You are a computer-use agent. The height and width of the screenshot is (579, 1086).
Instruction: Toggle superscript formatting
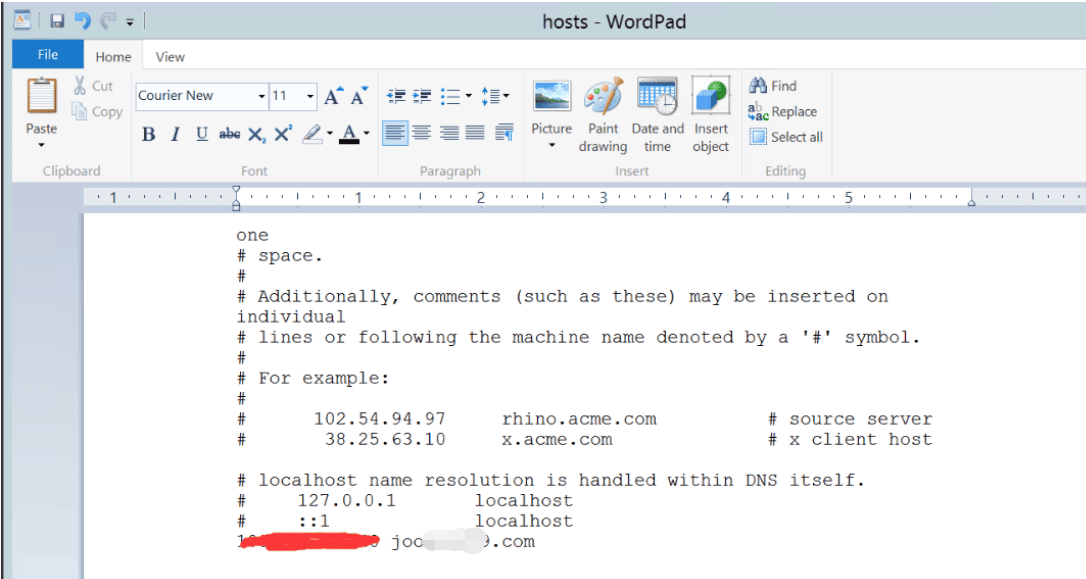pos(283,134)
